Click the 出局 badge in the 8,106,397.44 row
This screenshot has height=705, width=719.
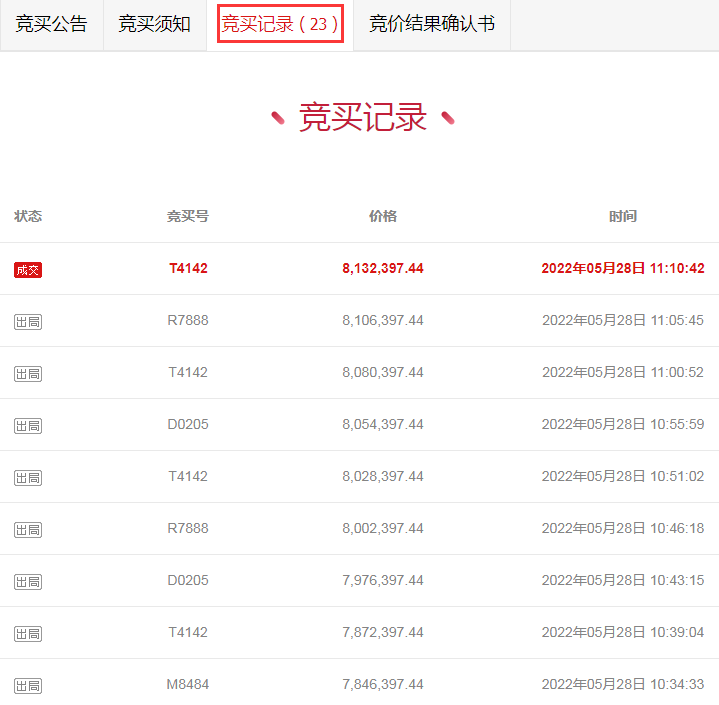click(28, 322)
